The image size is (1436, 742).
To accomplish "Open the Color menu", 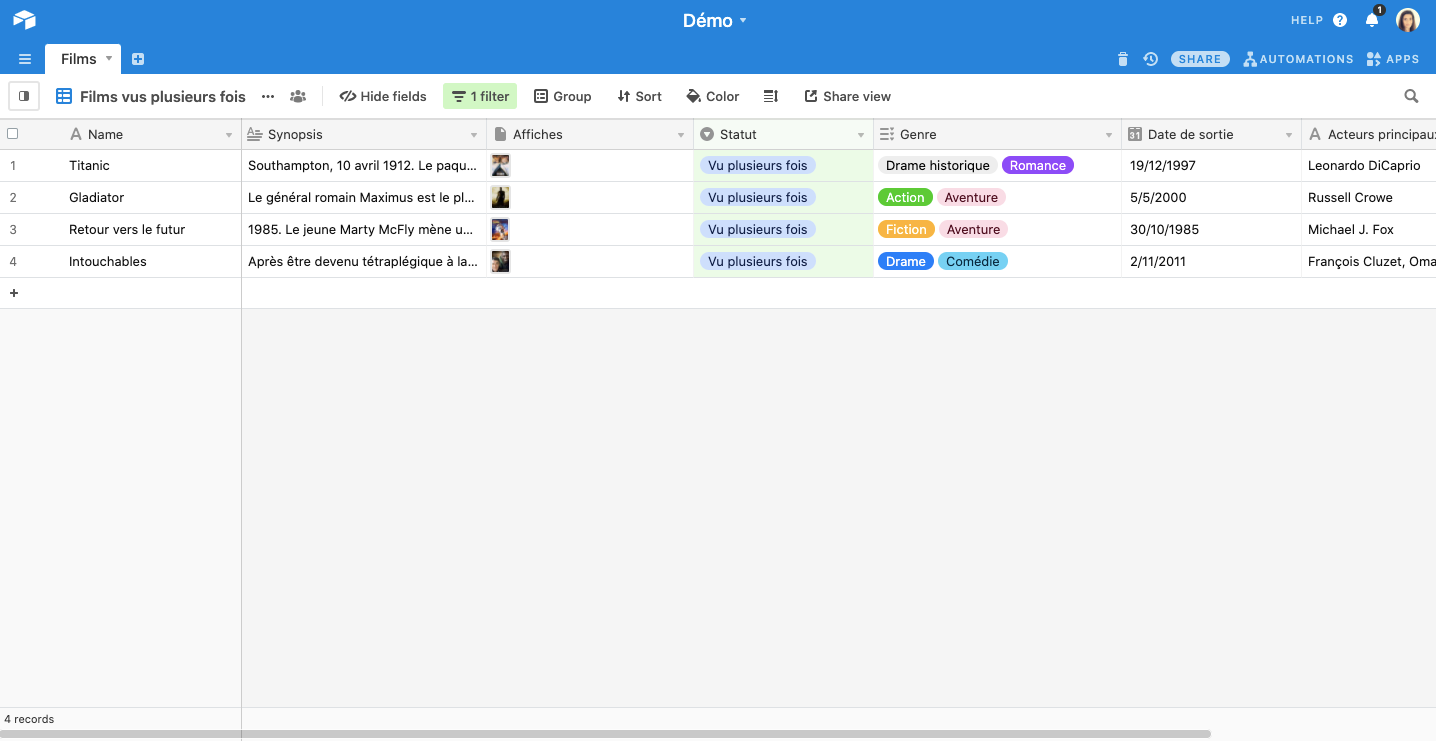I will [x=713, y=96].
